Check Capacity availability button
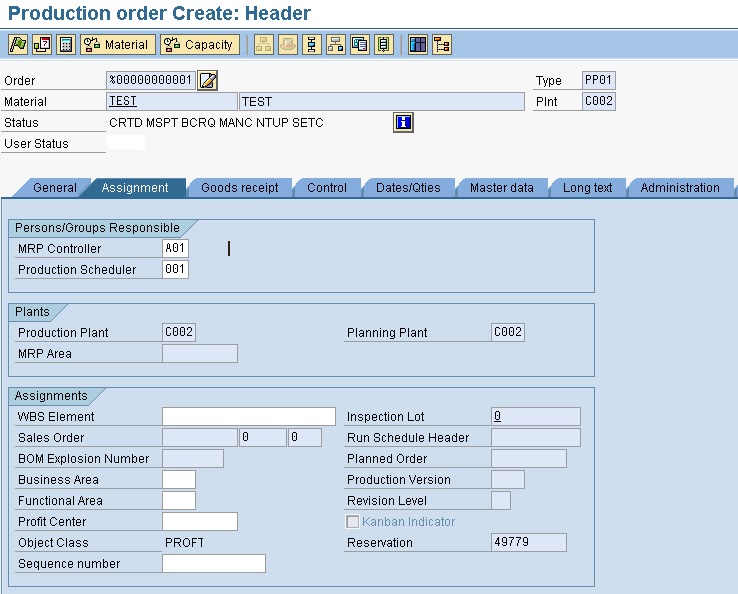The width and height of the screenshot is (738, 594). pyautogui.click(x=200, y=45)
